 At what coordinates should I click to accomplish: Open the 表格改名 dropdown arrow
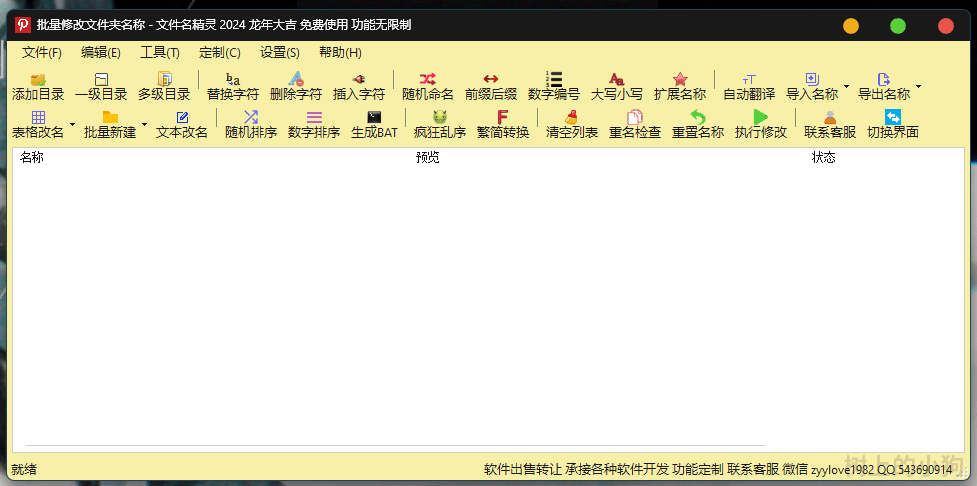pos(72,125)
